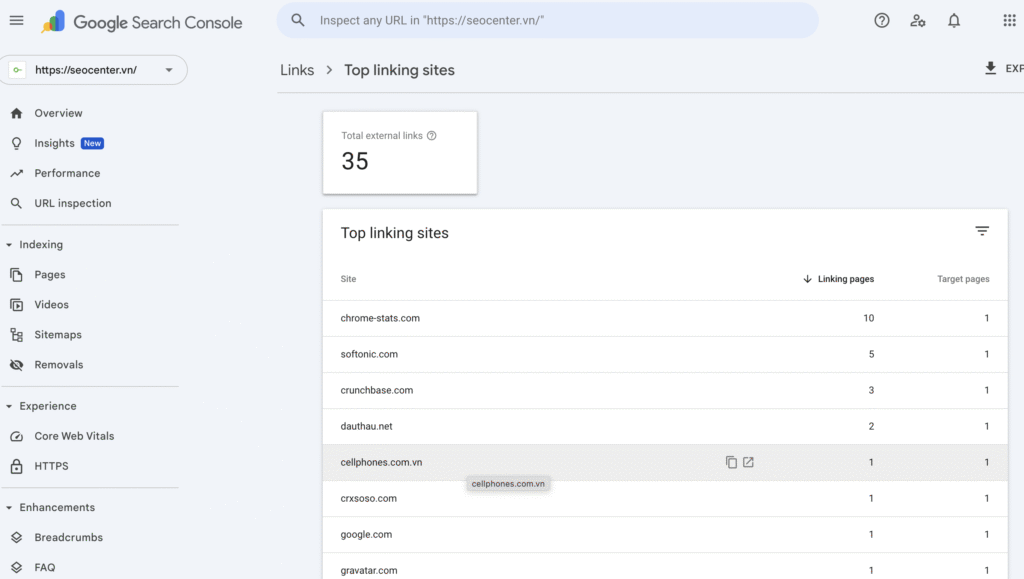Click the Export download icon
Image resolution: width=1024 pixels, height=579 pixels.
990,68
